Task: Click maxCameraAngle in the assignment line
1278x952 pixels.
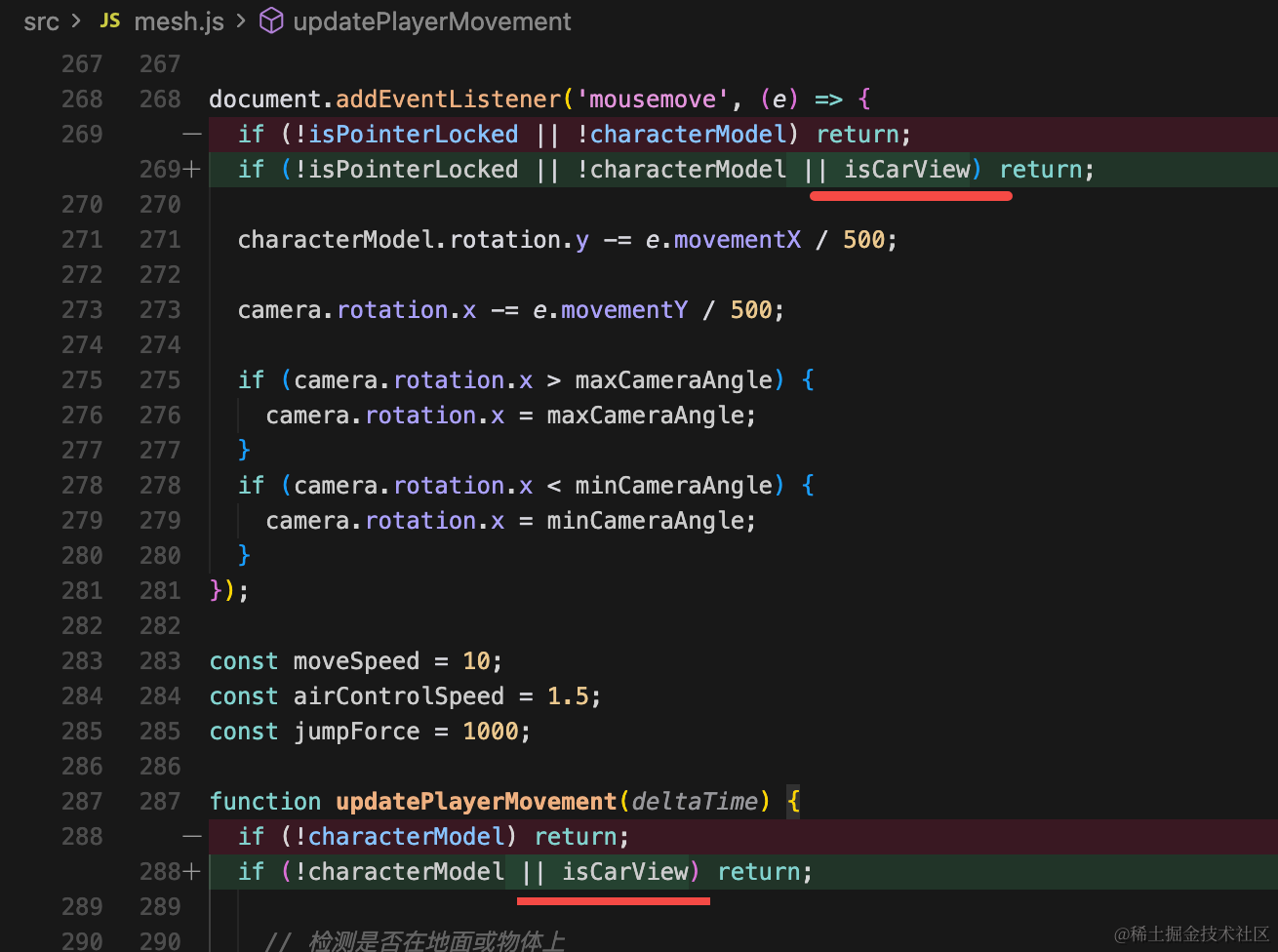Action: point(646,415)
